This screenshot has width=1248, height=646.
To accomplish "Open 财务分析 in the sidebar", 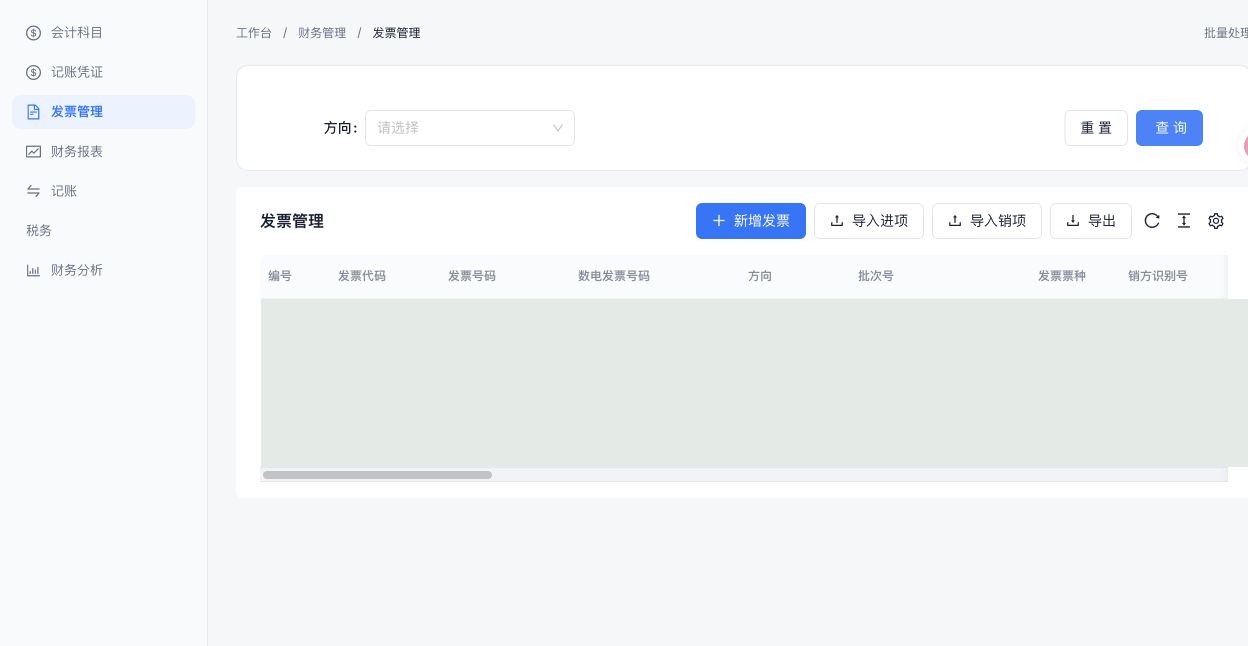I will coord(103,270).
